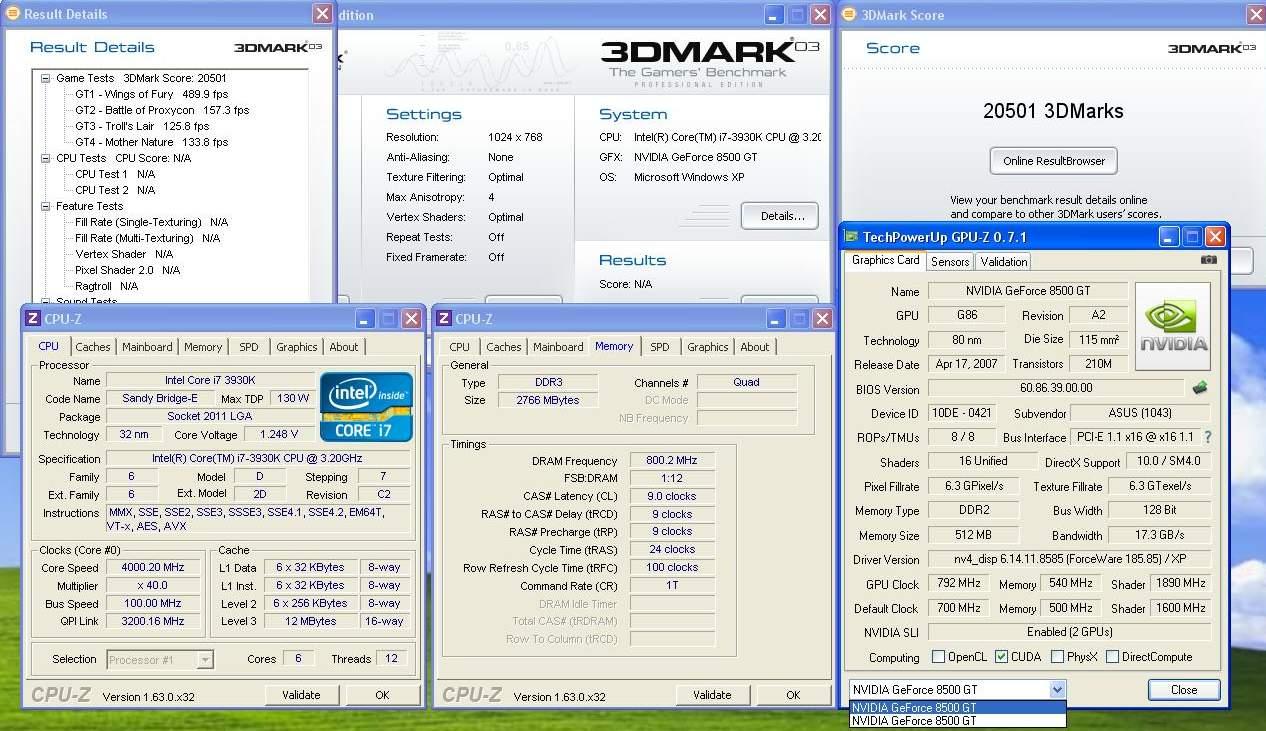Click Validate in the left CPU-Z window
This screenshot has height=731, width=1266.
coord(301,695)
